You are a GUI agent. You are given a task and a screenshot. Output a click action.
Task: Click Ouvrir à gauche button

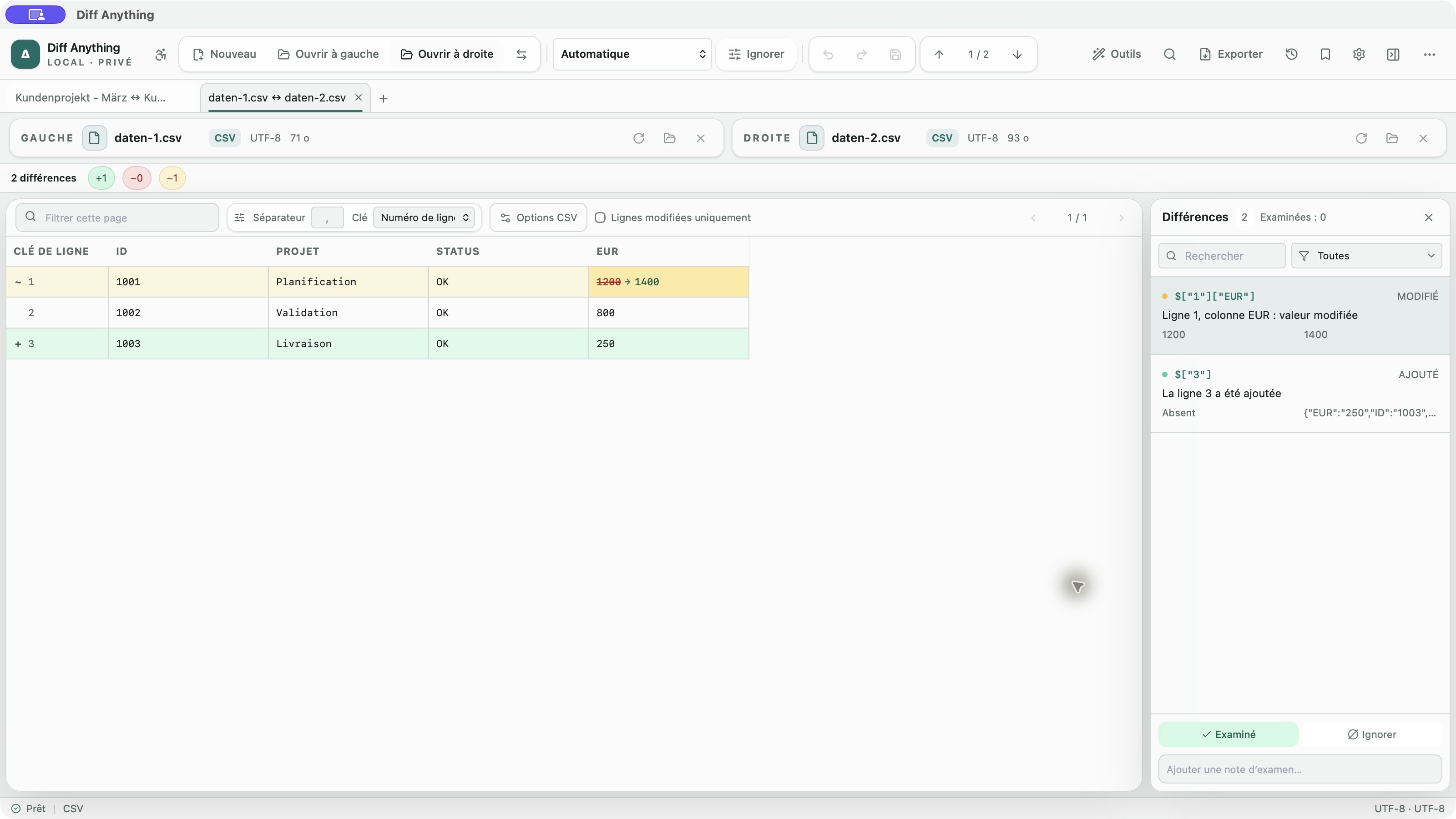point(329,54)
